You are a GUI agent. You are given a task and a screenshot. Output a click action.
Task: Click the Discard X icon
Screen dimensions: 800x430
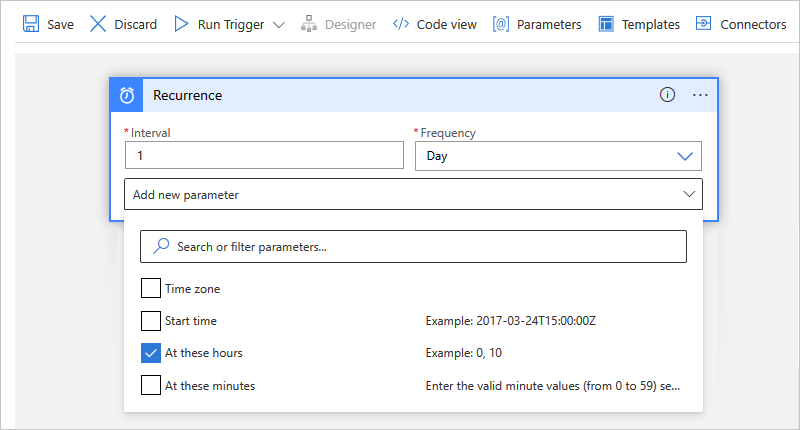[x=98, y=24]
